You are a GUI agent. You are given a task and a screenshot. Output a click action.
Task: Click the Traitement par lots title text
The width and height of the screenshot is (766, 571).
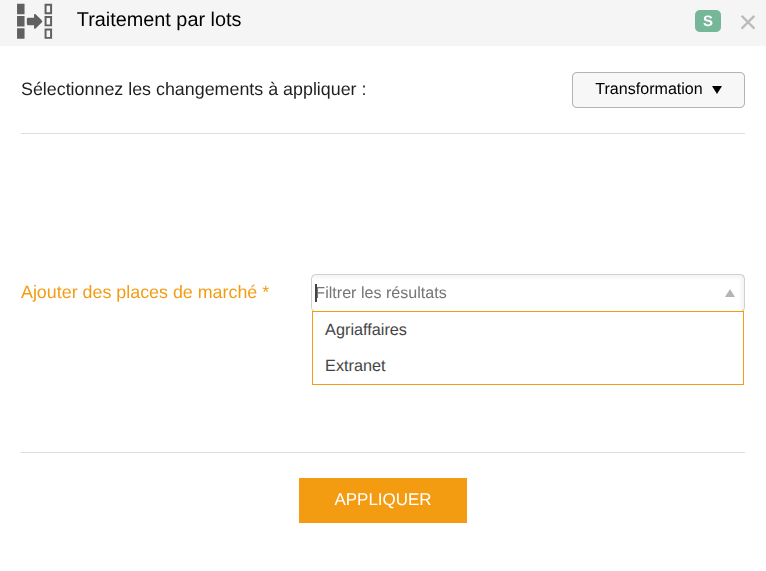pos(159,20)
